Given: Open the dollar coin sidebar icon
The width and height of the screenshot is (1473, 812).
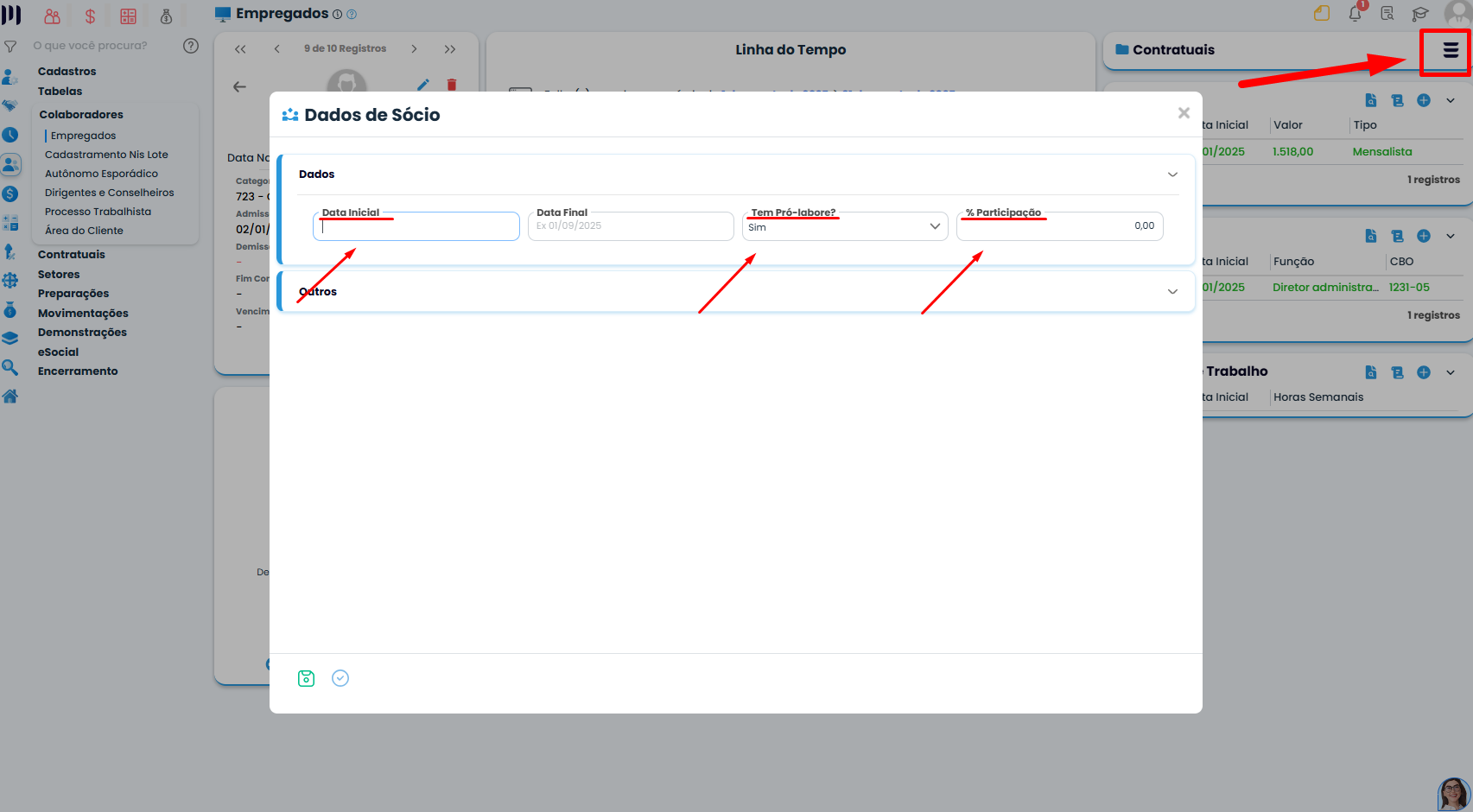Looking at the screenshot, I should [x=10, y=193].
